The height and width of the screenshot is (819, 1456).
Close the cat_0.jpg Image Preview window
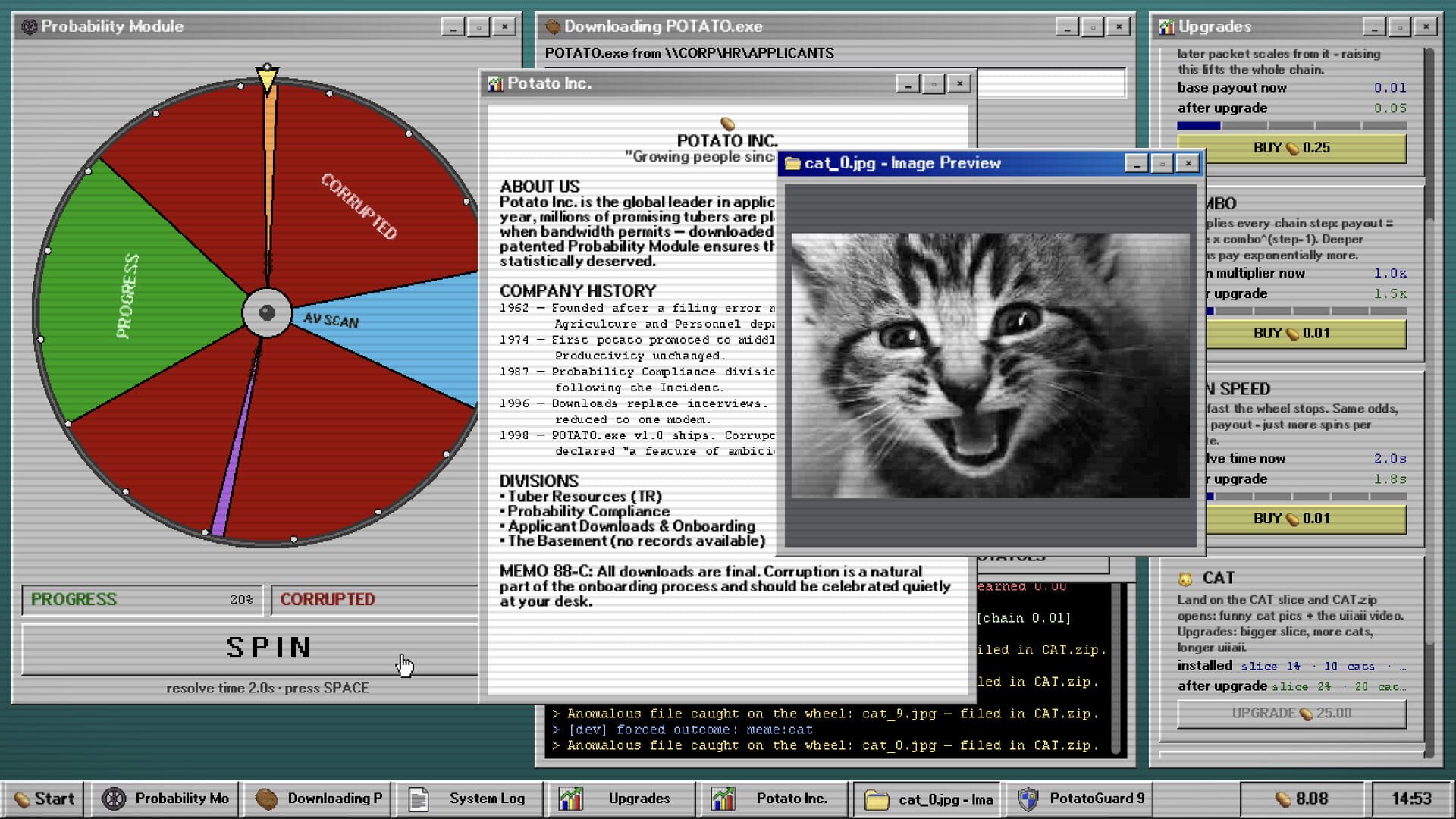point(1188,163)
